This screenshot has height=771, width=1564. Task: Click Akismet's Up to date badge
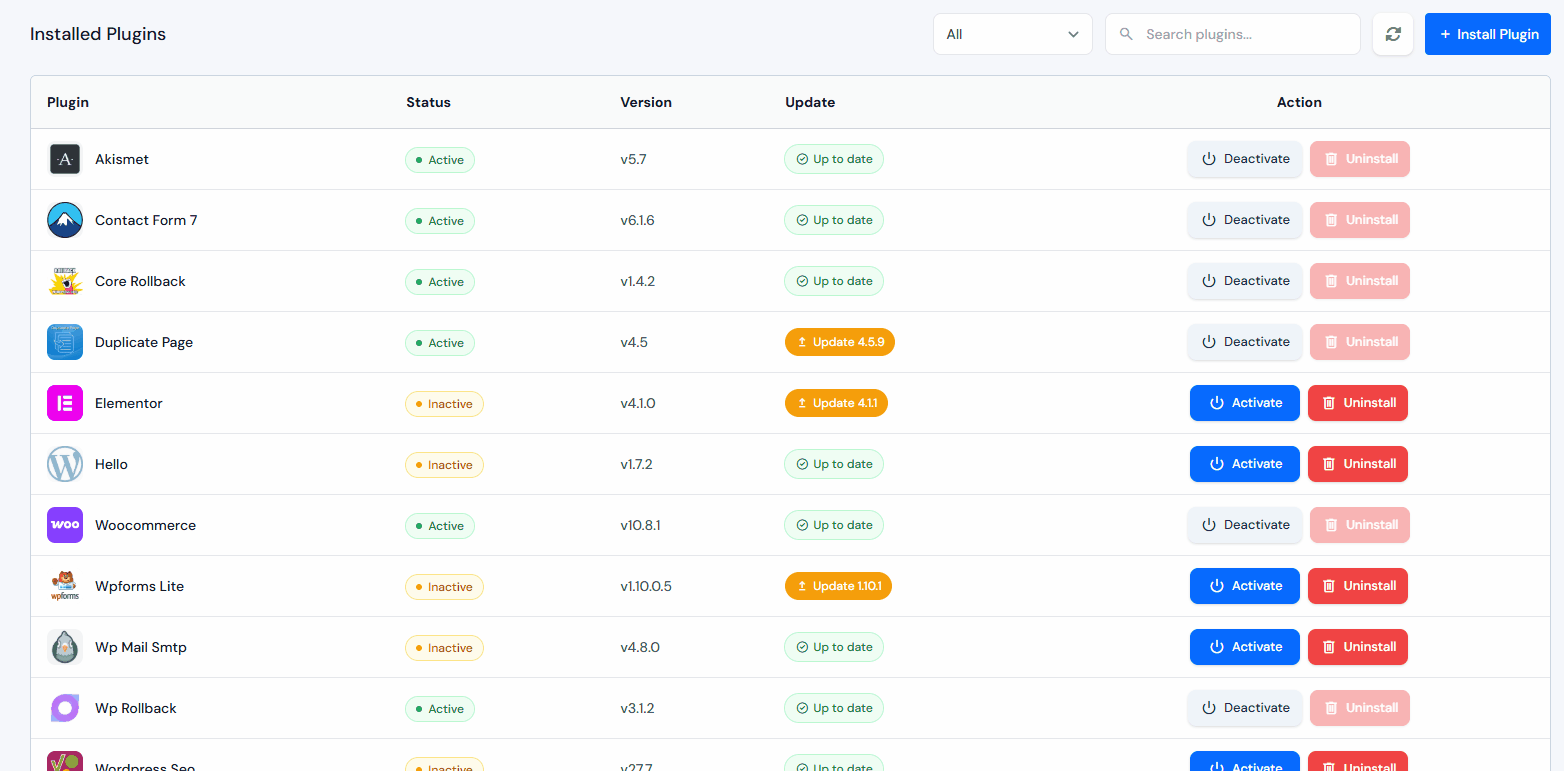pos(834,159)
